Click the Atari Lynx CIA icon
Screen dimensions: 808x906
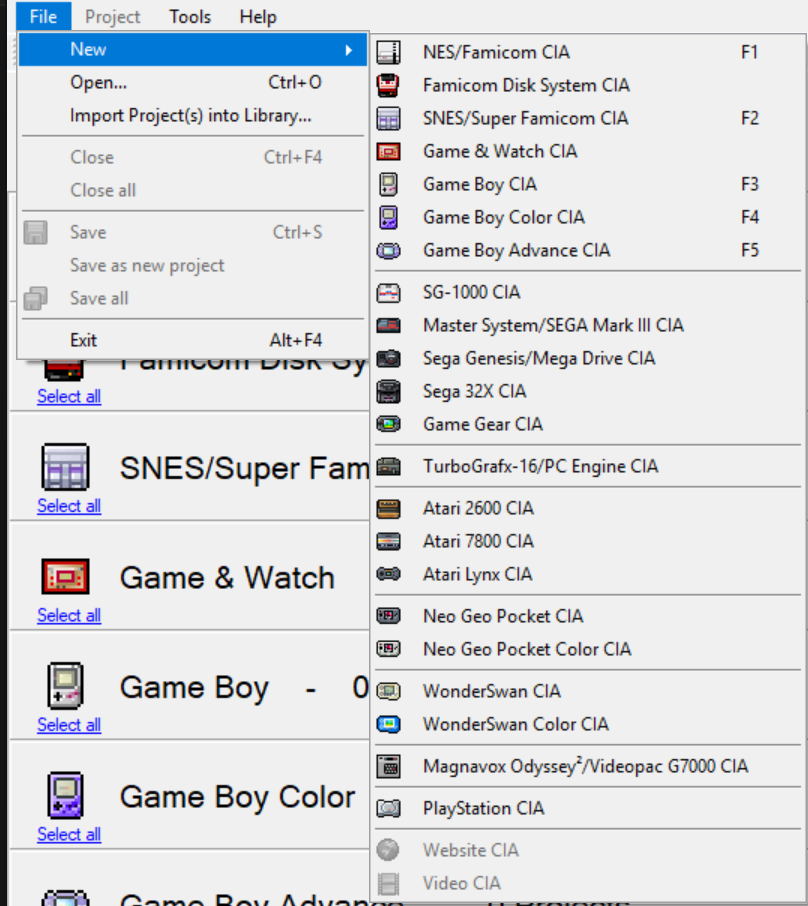388,574
